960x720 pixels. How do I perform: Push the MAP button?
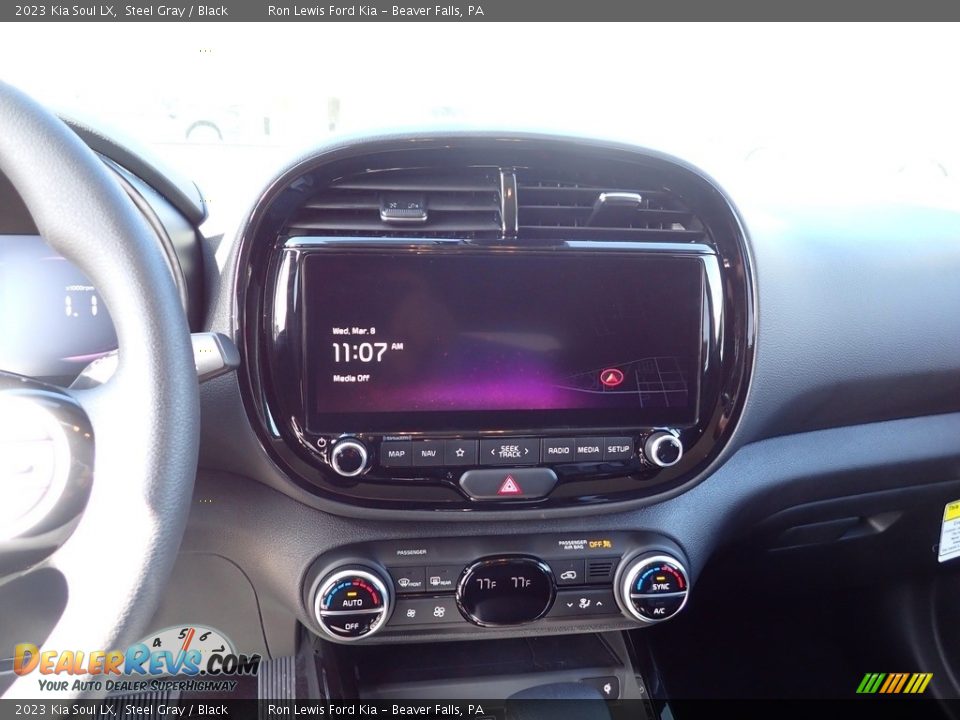[x=396, y=454]
